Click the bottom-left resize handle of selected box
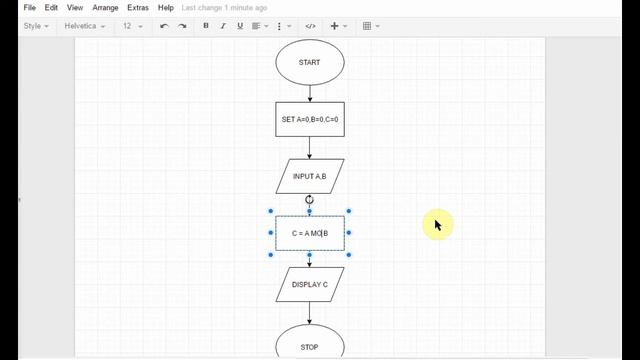The width and height of the screenshot is (640, 360). [271, 255]
